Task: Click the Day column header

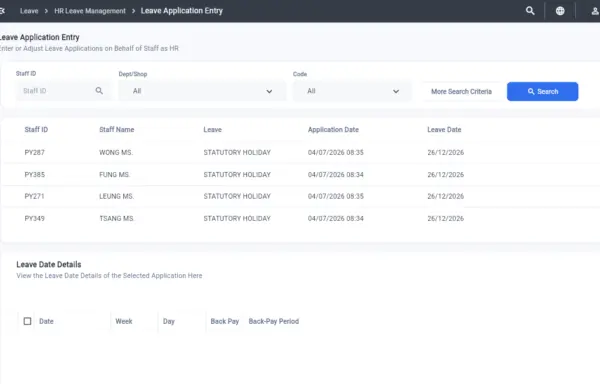Action: 169,321
